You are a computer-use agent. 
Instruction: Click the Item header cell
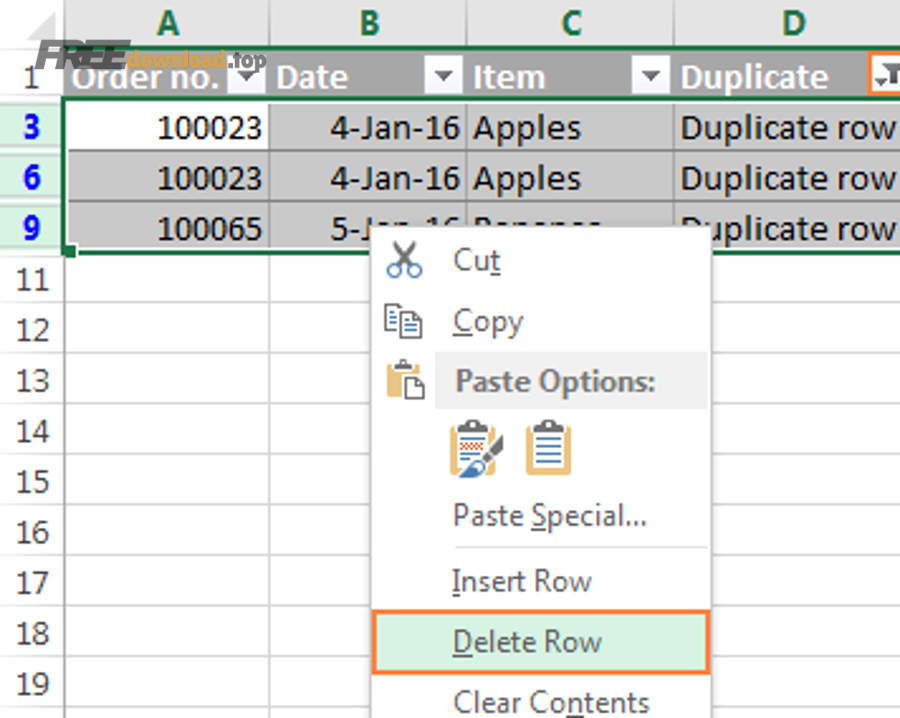(571, 76)
